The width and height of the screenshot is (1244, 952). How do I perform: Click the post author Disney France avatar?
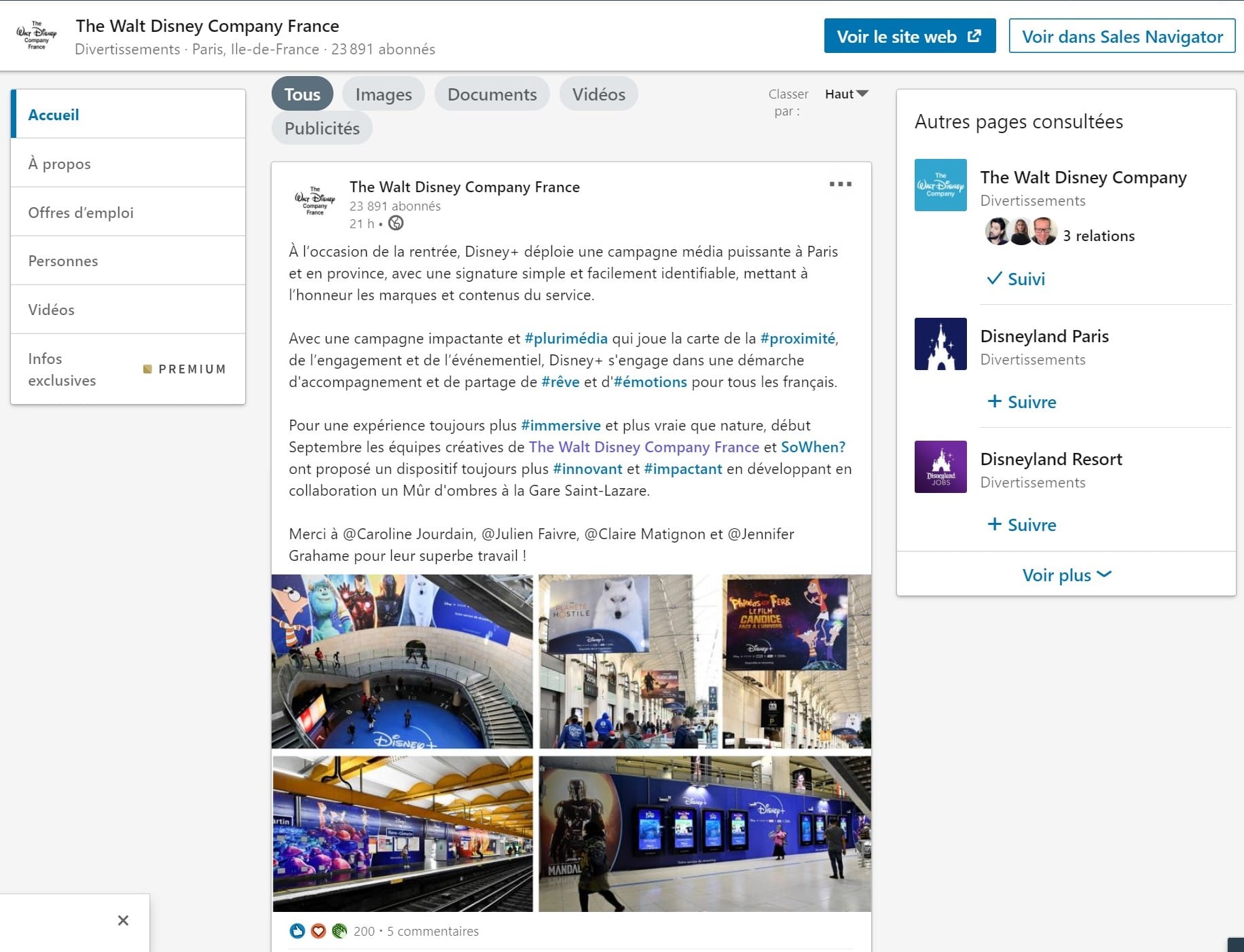point(315,201)
